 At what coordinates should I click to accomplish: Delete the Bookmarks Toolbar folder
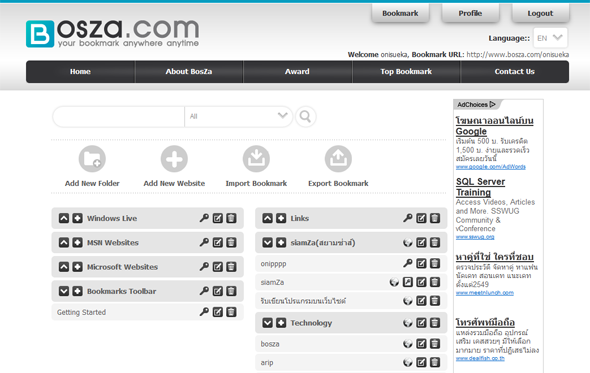pos(231,291)
